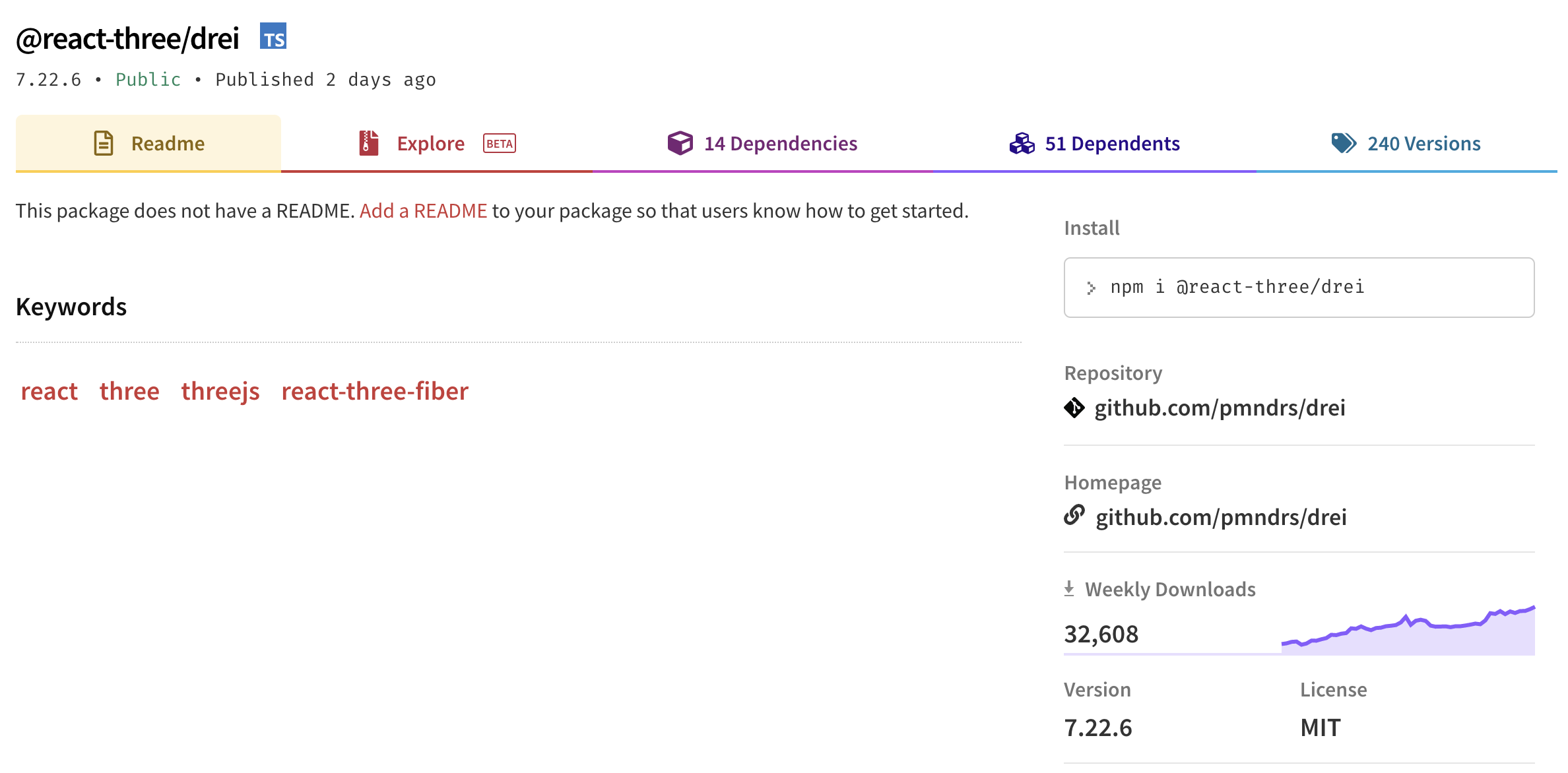
Task: Open the Add a README link
Action: 423,210
